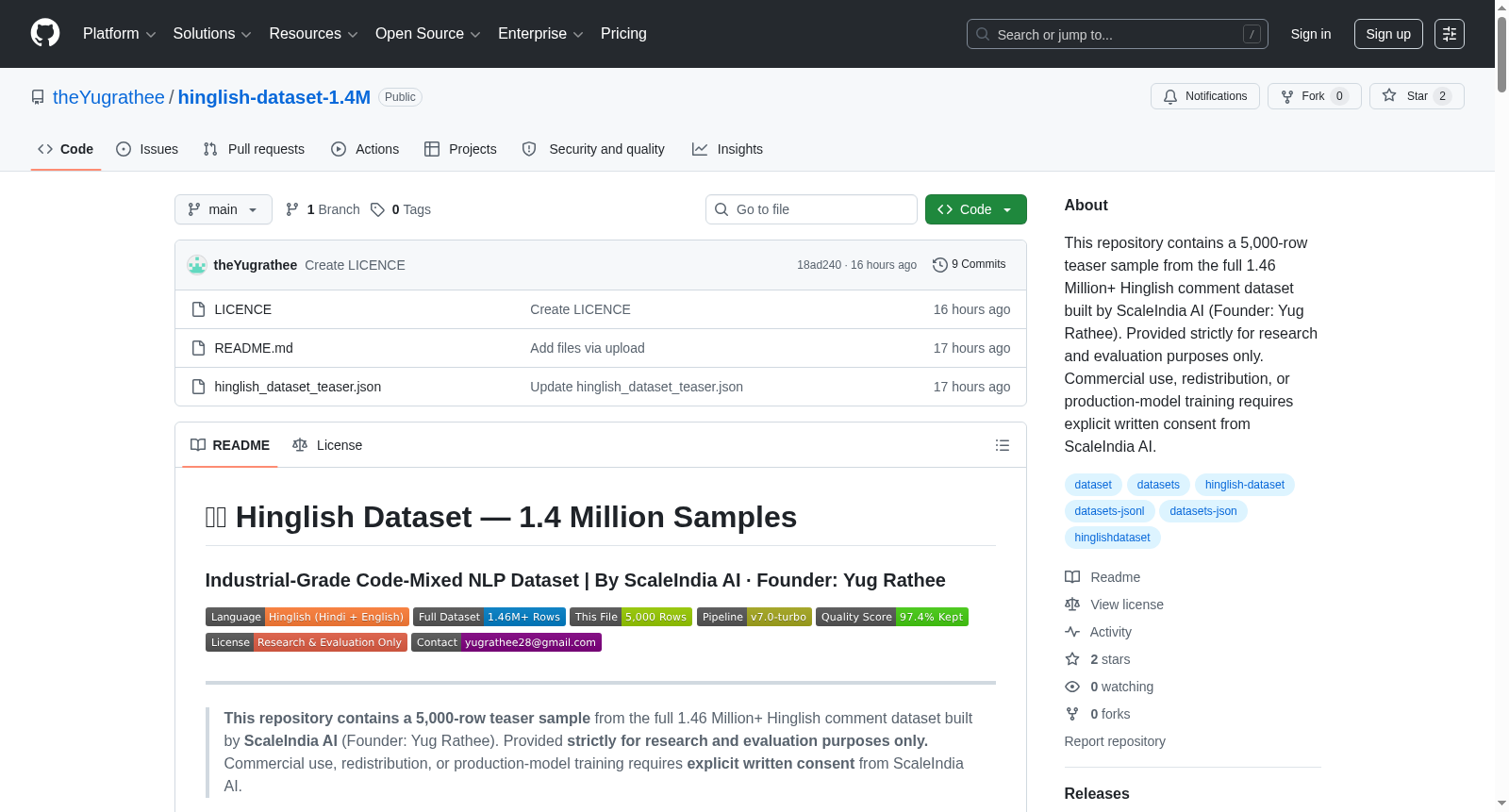Screen dimensions: 1509x812
Task: Open the main branch selector dropdown
Action: (224, 209)
